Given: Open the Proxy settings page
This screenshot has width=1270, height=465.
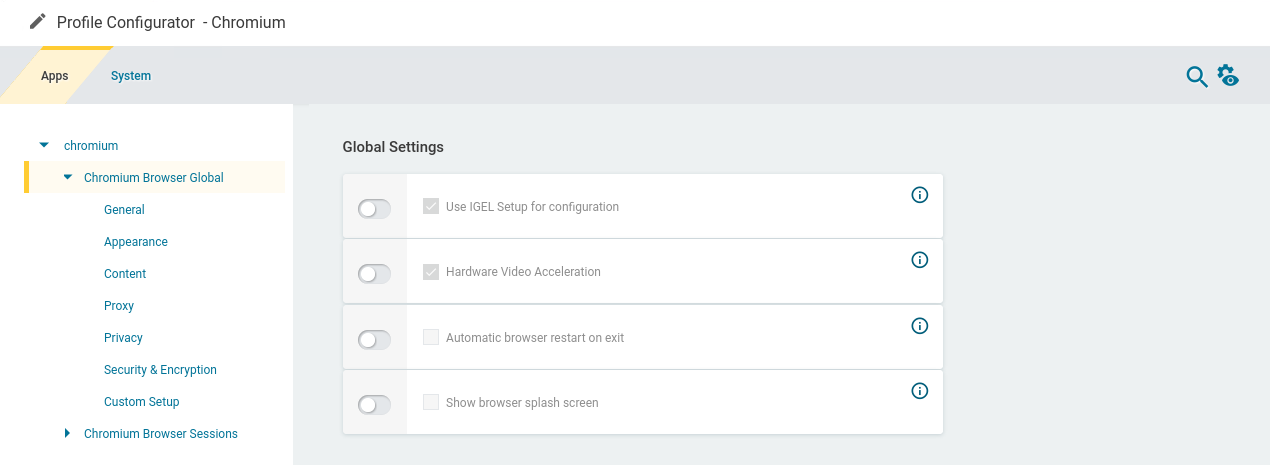Looking at the screenshot, I should pos(119,306).
